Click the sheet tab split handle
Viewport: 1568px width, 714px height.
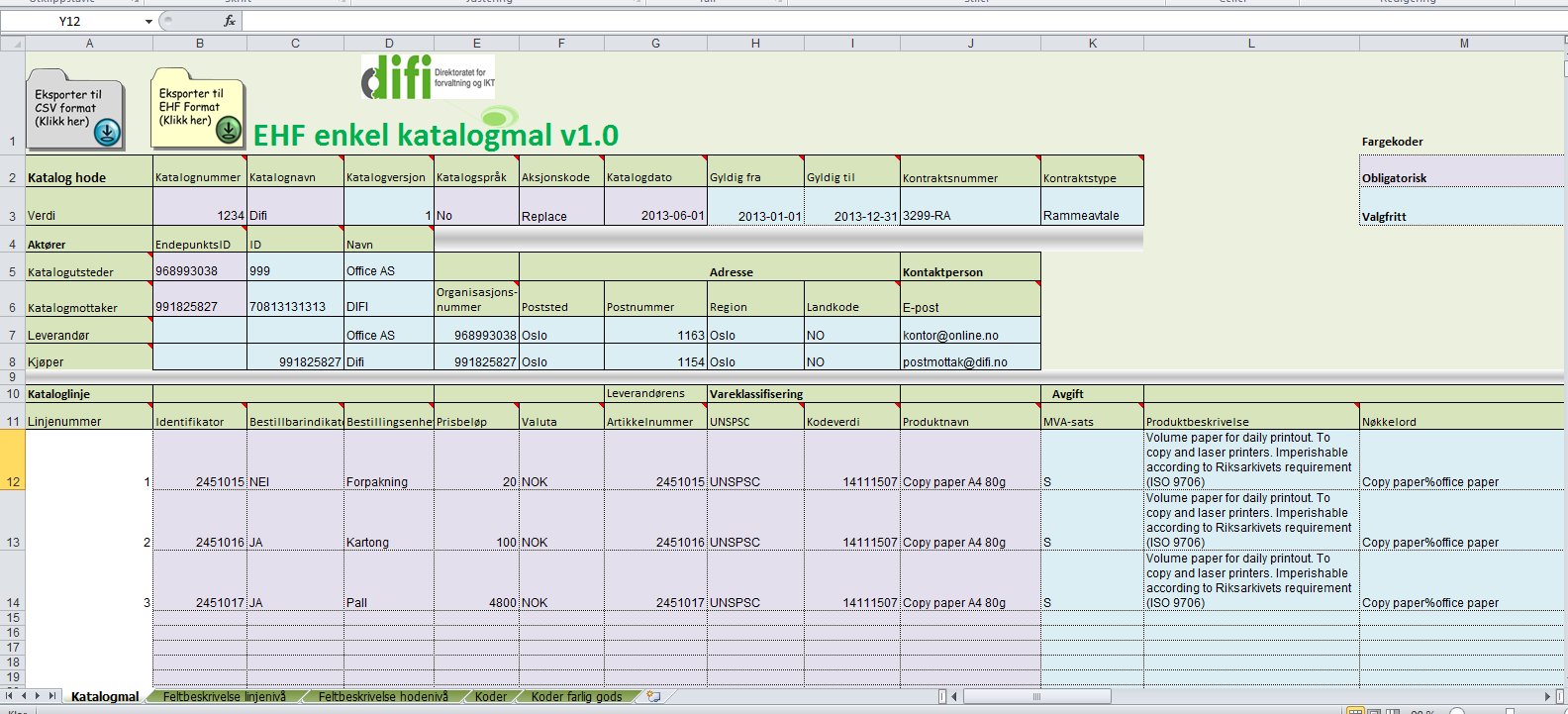pos(941,696)
